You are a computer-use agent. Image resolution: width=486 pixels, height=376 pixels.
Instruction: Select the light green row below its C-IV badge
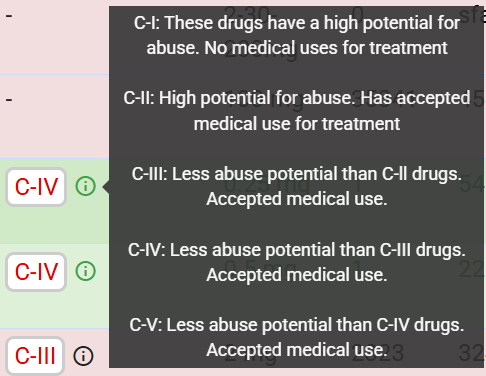pyautogui.click(x=54, y=309)
